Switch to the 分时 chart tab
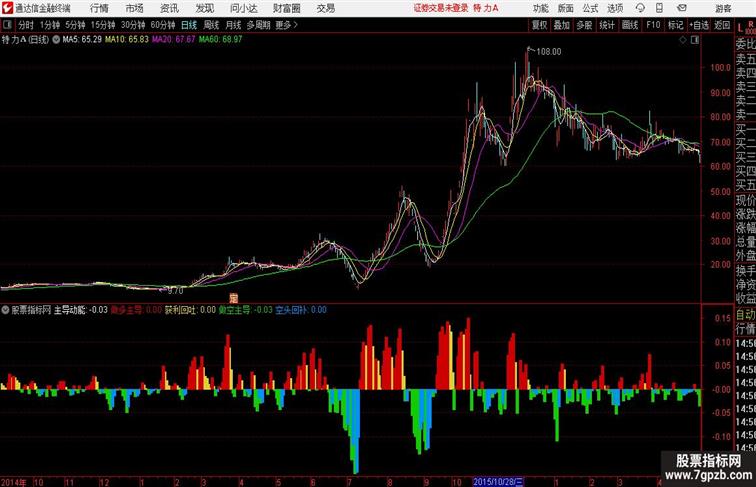 [26, 25]
